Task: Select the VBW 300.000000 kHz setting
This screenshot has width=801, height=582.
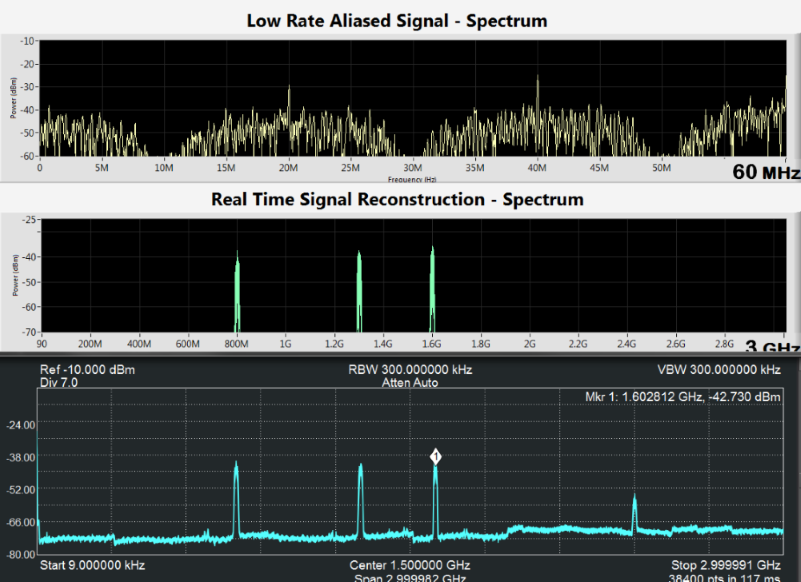Action: click(715, 370)
